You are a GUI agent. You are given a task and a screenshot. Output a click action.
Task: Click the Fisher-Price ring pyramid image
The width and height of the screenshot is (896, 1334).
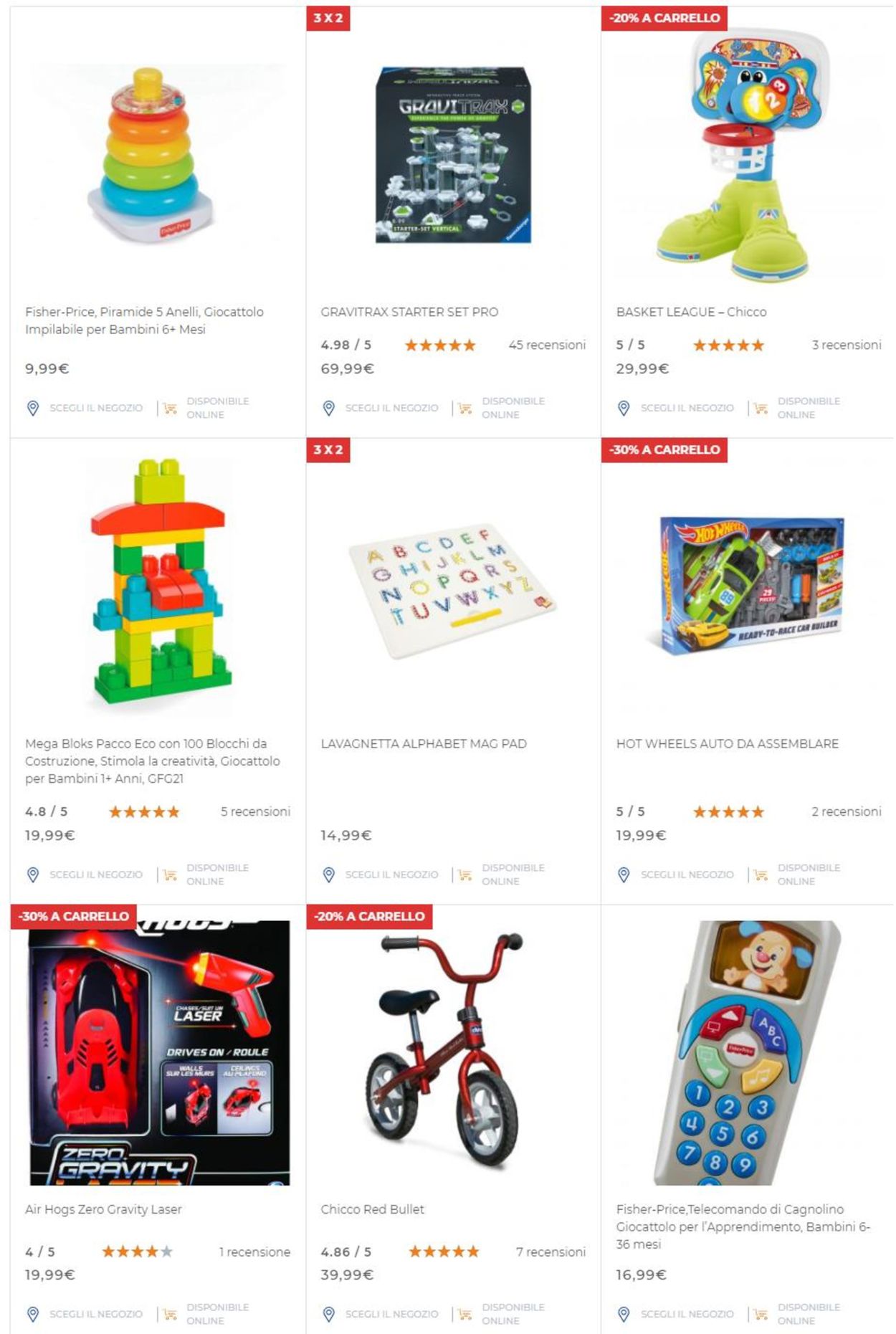point(151,155)
